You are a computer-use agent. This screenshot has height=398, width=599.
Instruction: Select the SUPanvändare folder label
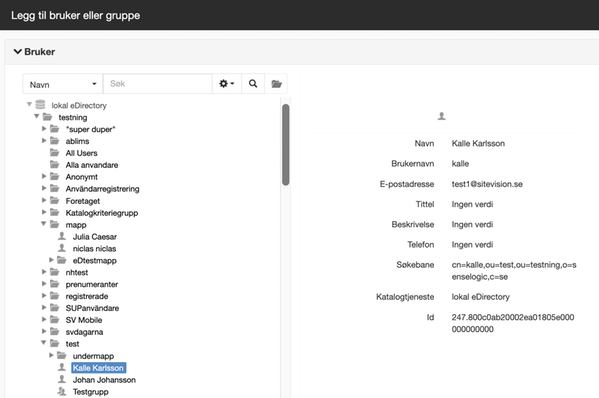tap(92, 308)
